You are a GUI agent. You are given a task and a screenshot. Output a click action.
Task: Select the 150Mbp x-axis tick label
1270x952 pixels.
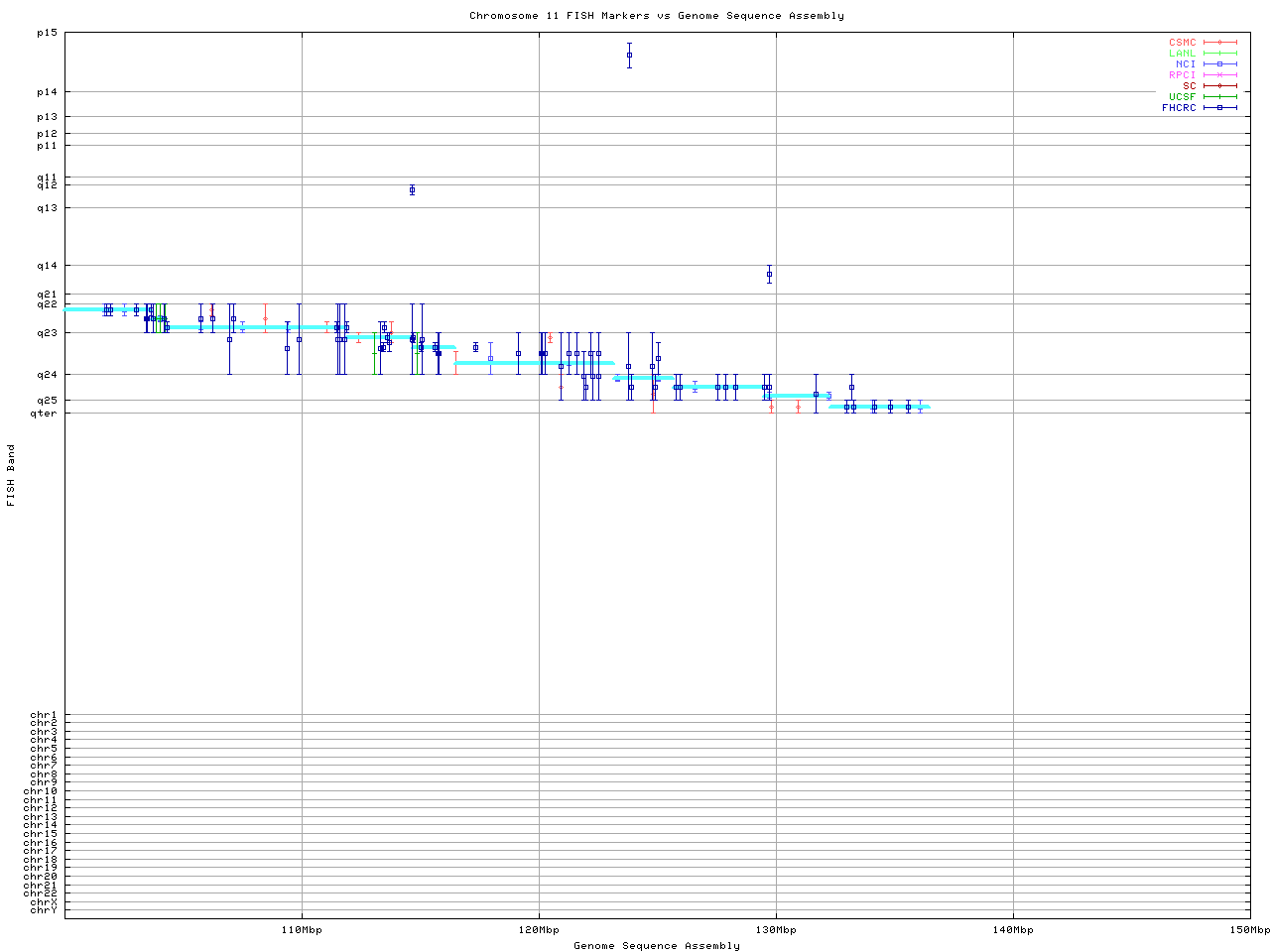click(1249, 930)
